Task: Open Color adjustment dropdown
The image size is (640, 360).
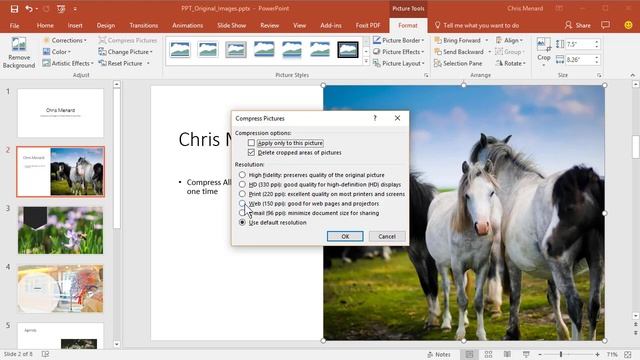Action: (57, 52)
